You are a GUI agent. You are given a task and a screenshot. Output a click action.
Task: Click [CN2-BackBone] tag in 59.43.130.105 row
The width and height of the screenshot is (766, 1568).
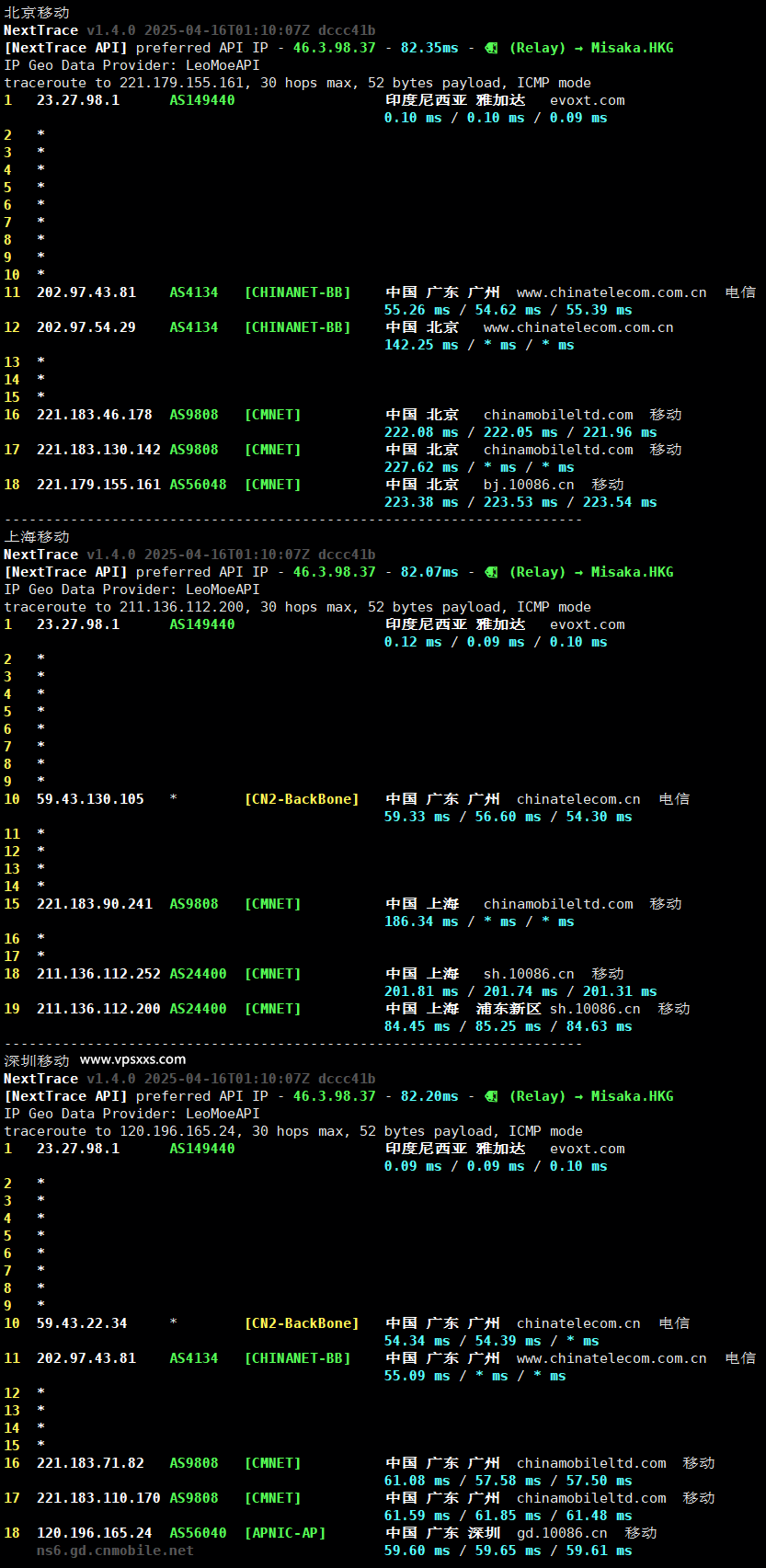[x=302, y=799]
